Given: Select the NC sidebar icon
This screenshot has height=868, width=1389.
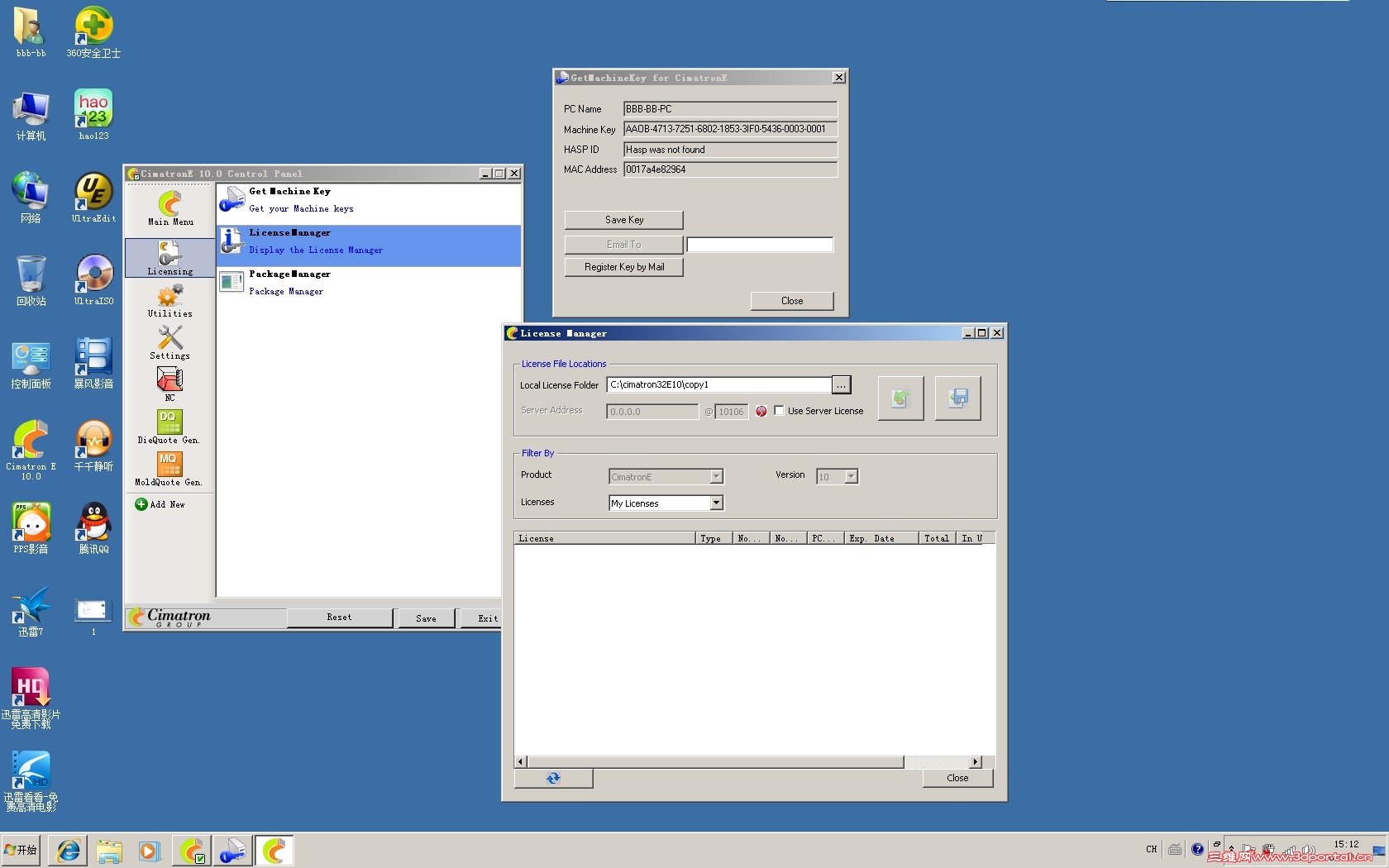Looking at the screenshot, I should coord(170,384).
